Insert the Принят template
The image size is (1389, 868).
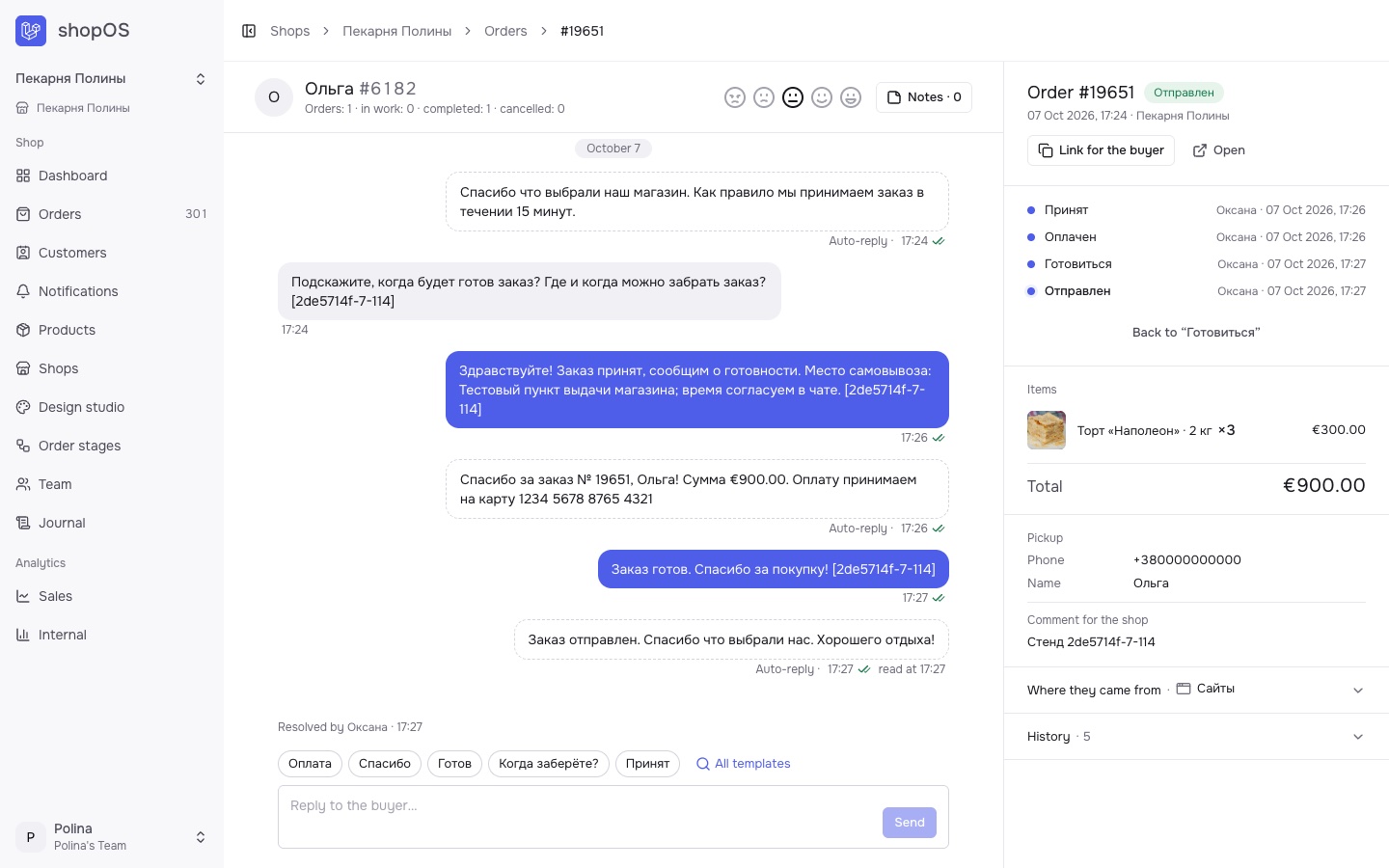647,764
